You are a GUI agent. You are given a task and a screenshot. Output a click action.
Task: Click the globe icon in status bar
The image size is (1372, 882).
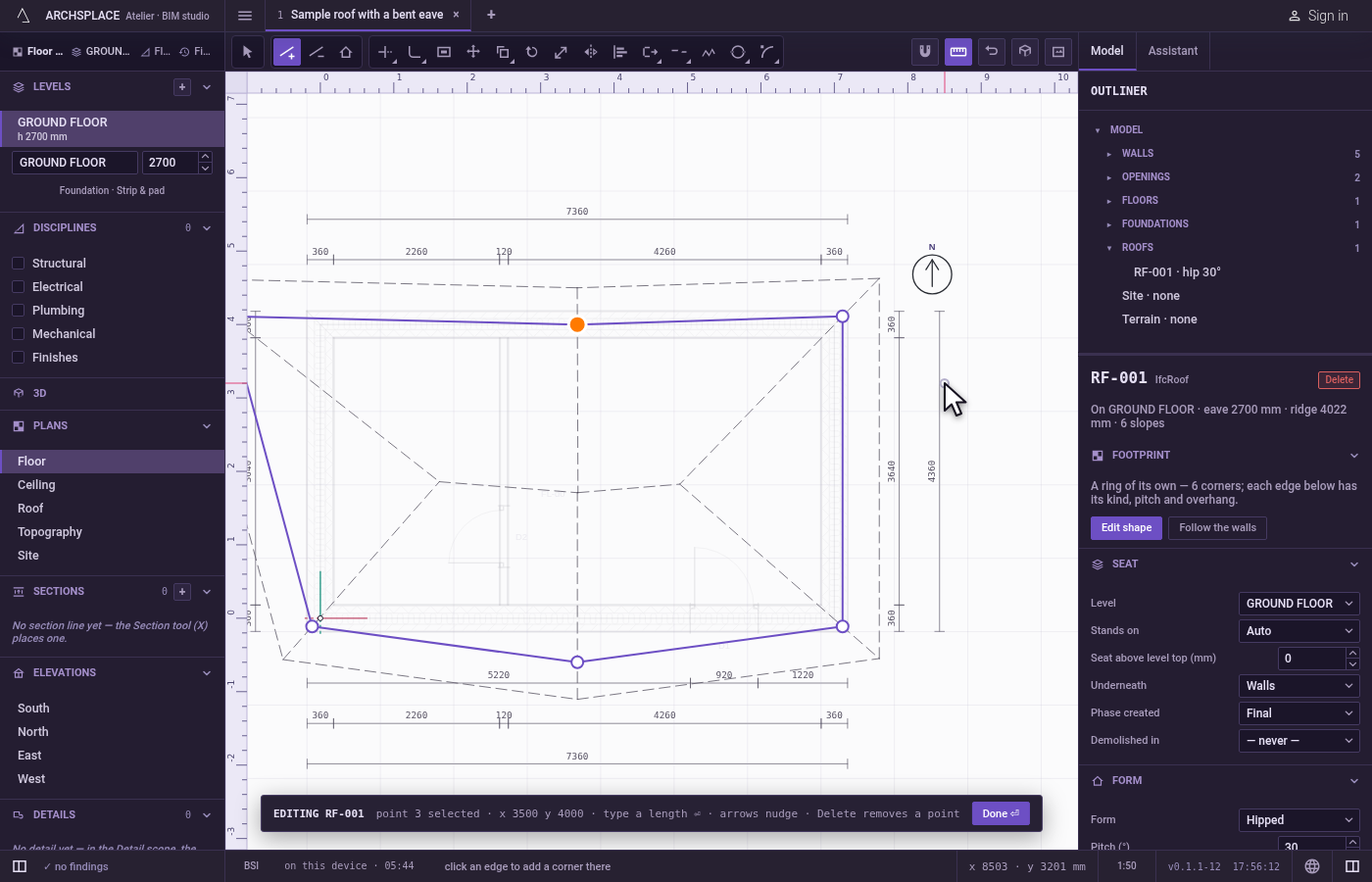tap(1312, 866)
